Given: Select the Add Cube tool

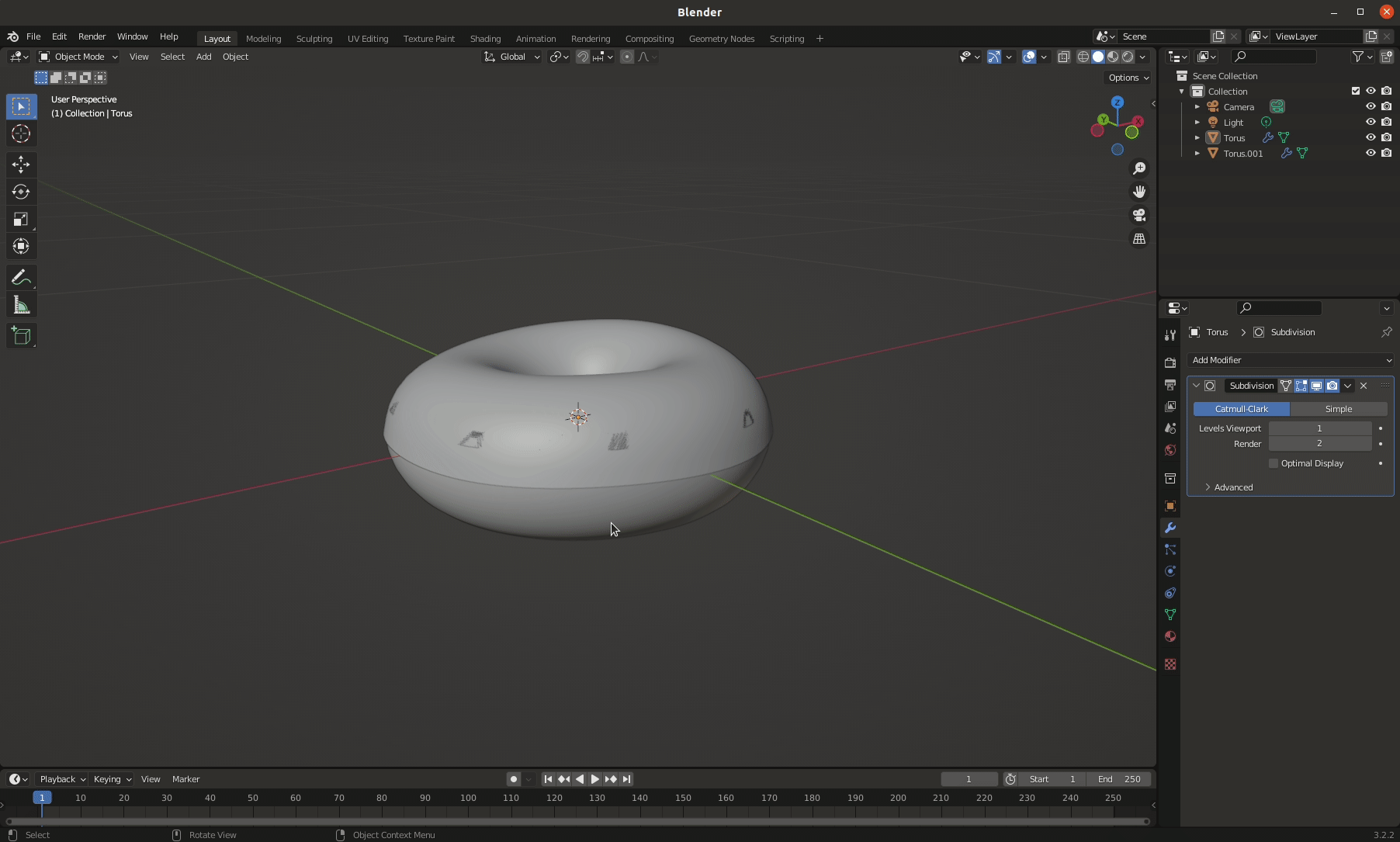Looking at the screenshot, I should click(x=21, y=336).
